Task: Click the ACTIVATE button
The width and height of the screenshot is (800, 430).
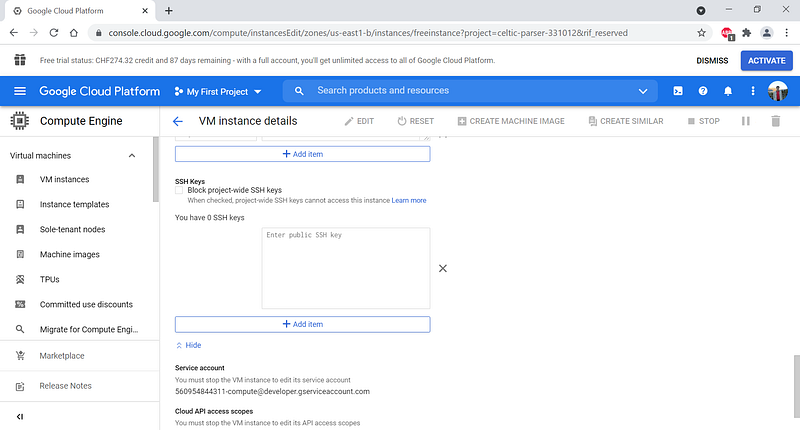Action: [766, 60]
